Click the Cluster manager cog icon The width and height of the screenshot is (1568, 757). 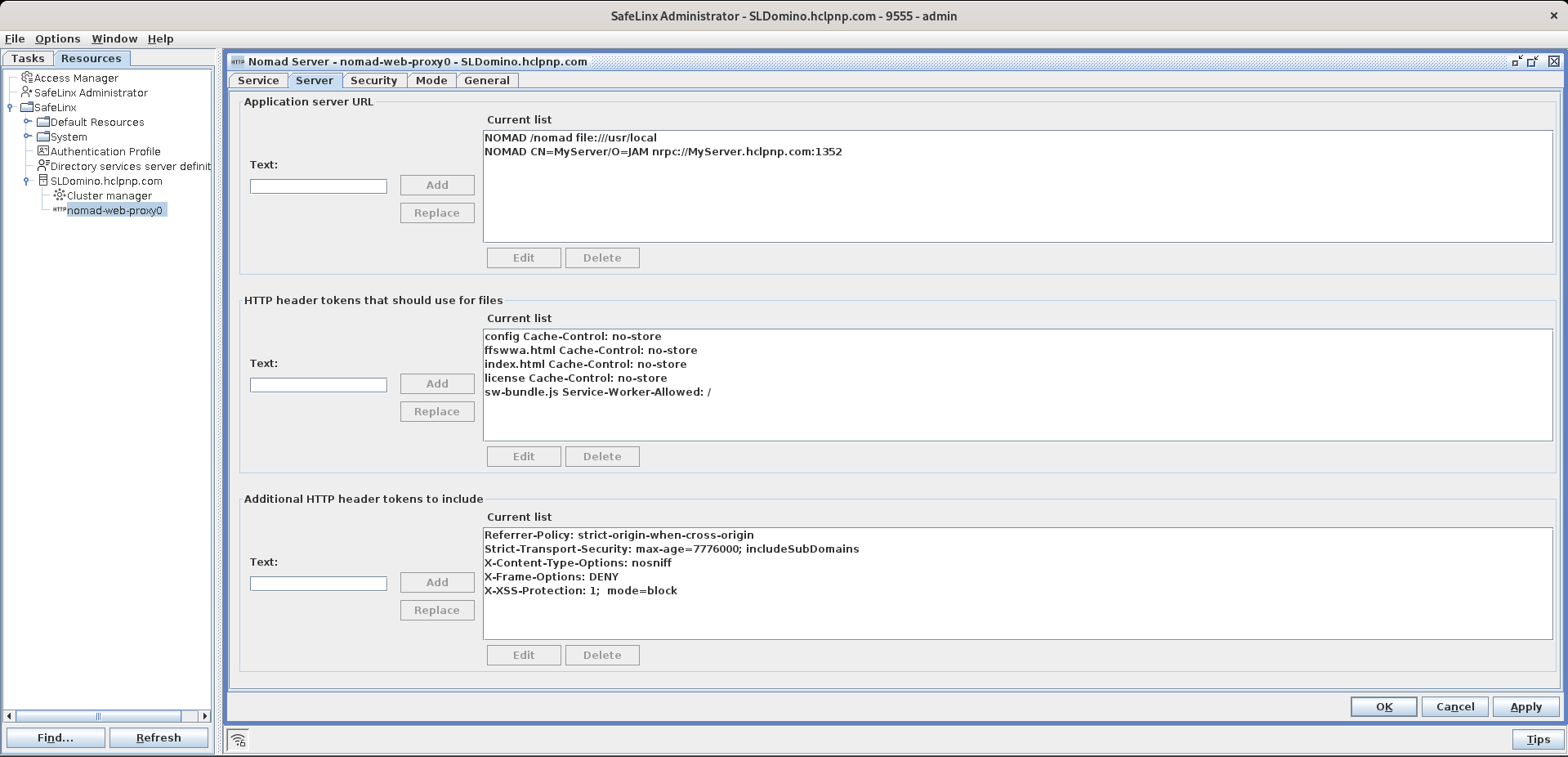tap(60, 195)
